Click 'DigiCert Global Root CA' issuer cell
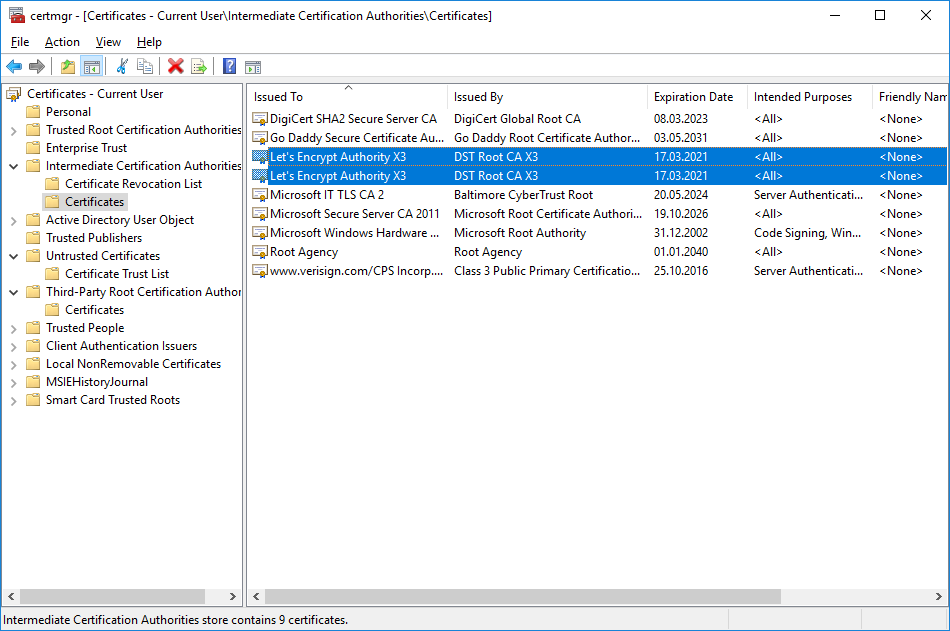Image resolution: width=950 pixels, height=631 pixels. pyautogui.click(x=517, y=119)
